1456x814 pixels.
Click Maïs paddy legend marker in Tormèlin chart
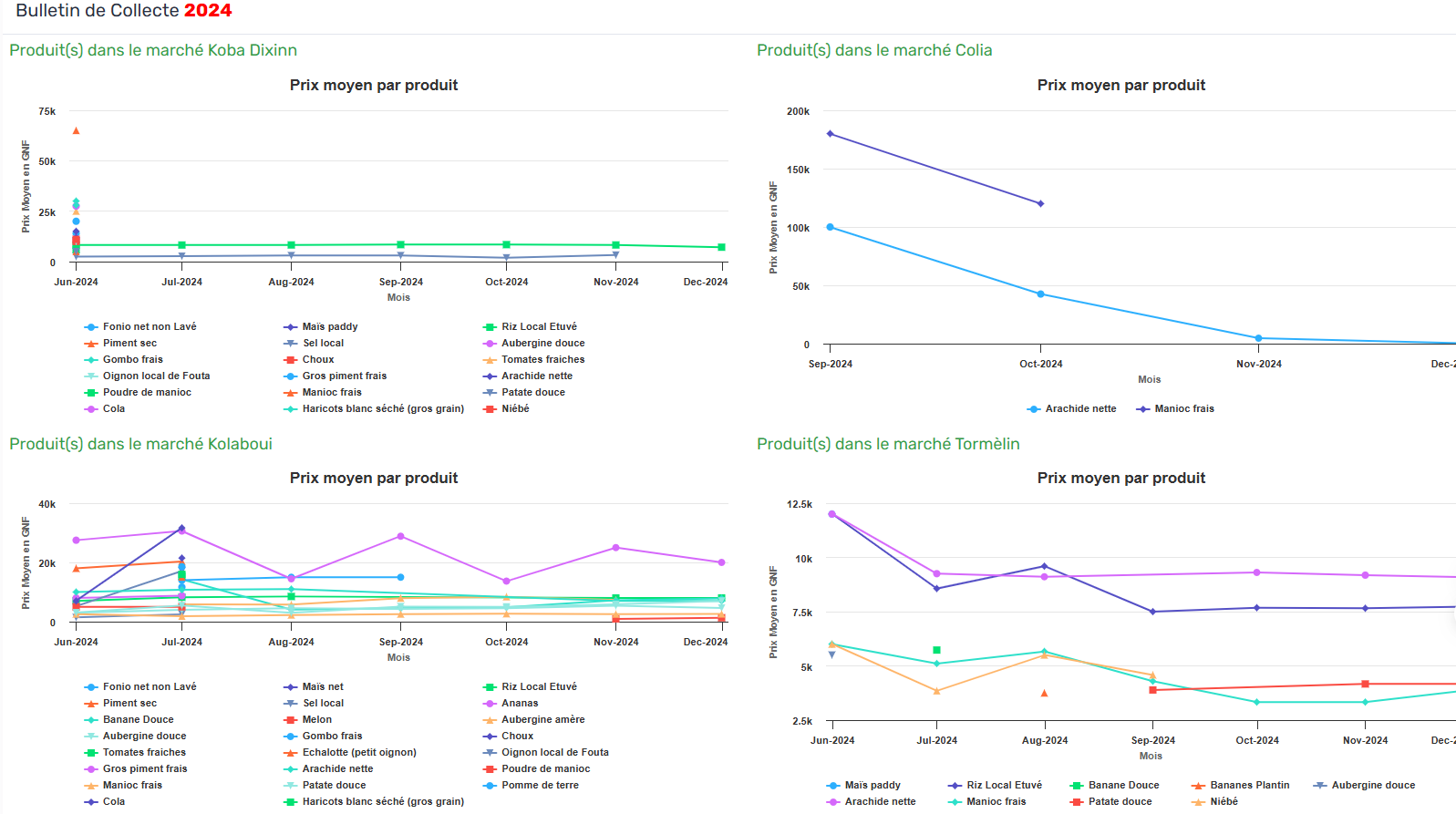click(833, 786)
